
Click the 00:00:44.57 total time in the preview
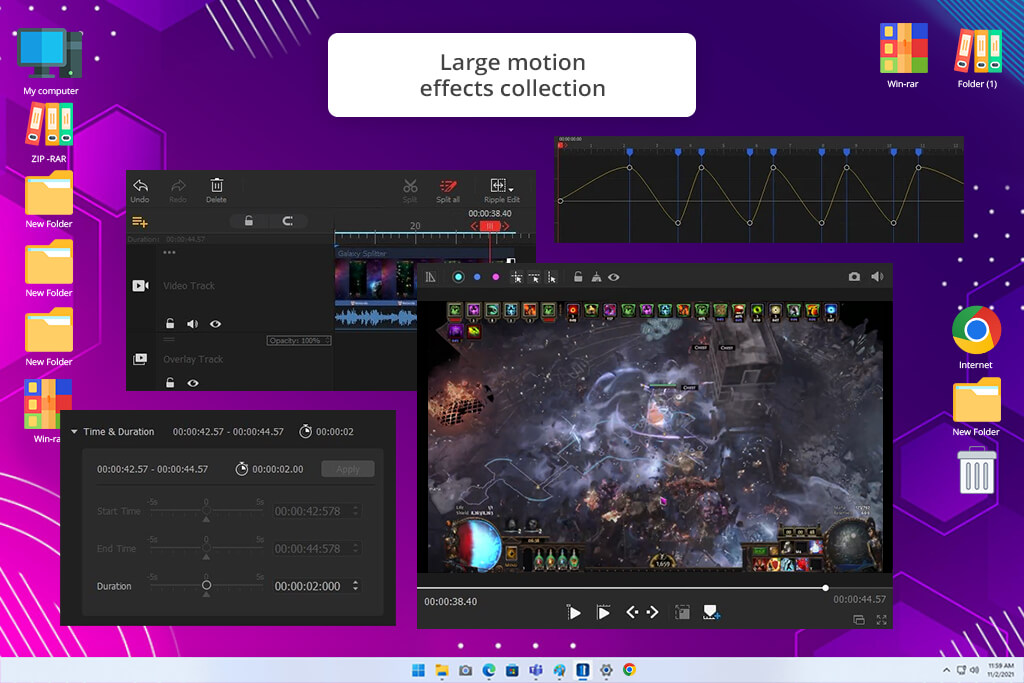[x=859, y=599]
